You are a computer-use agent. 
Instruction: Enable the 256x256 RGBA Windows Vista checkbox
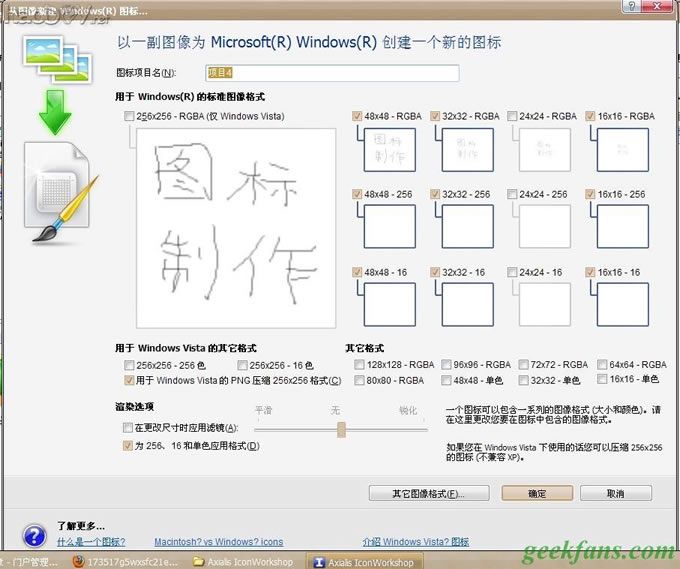[128, 117]
